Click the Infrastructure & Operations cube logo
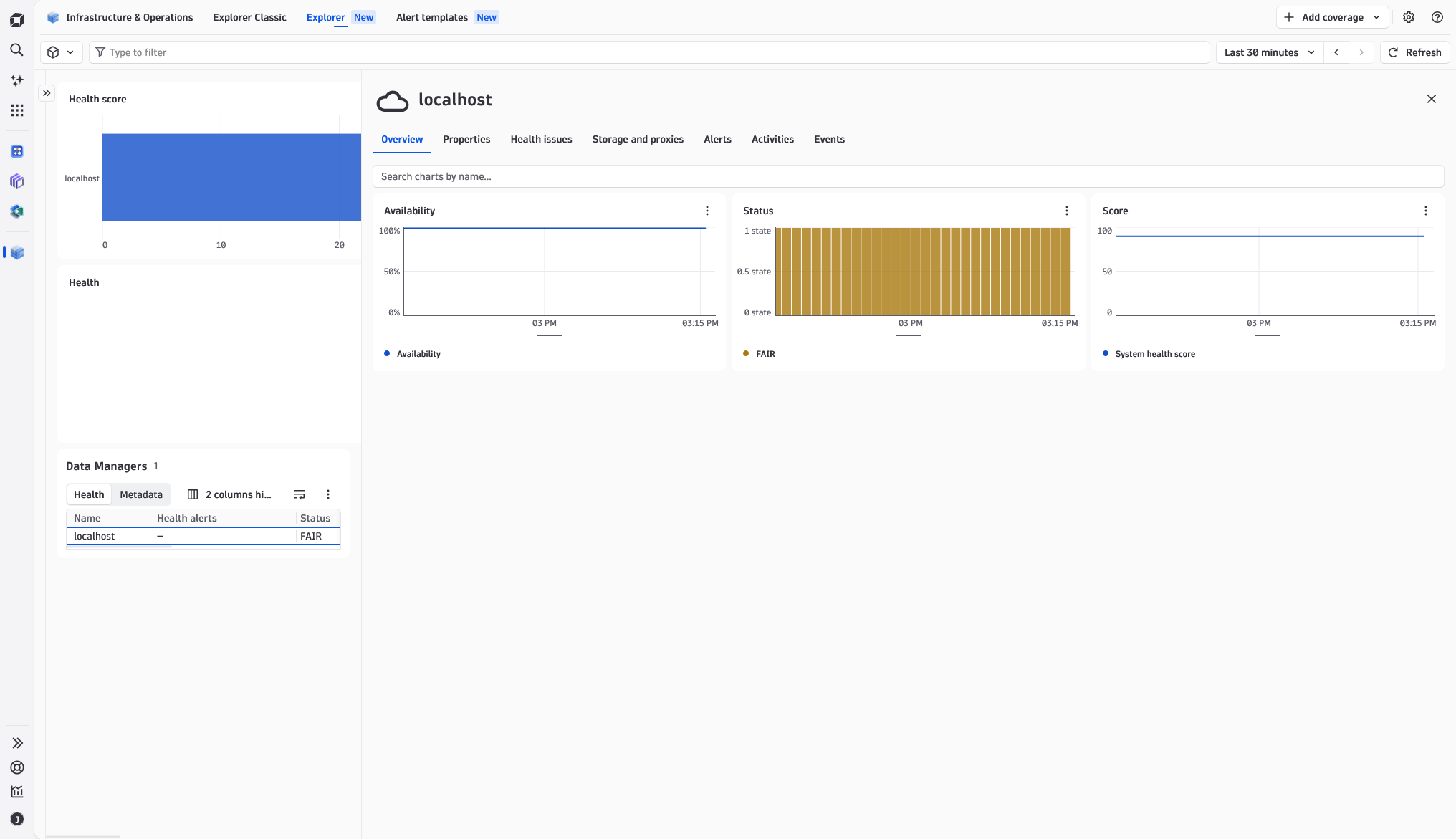The image size is (1456, 839). click(53, 17)
